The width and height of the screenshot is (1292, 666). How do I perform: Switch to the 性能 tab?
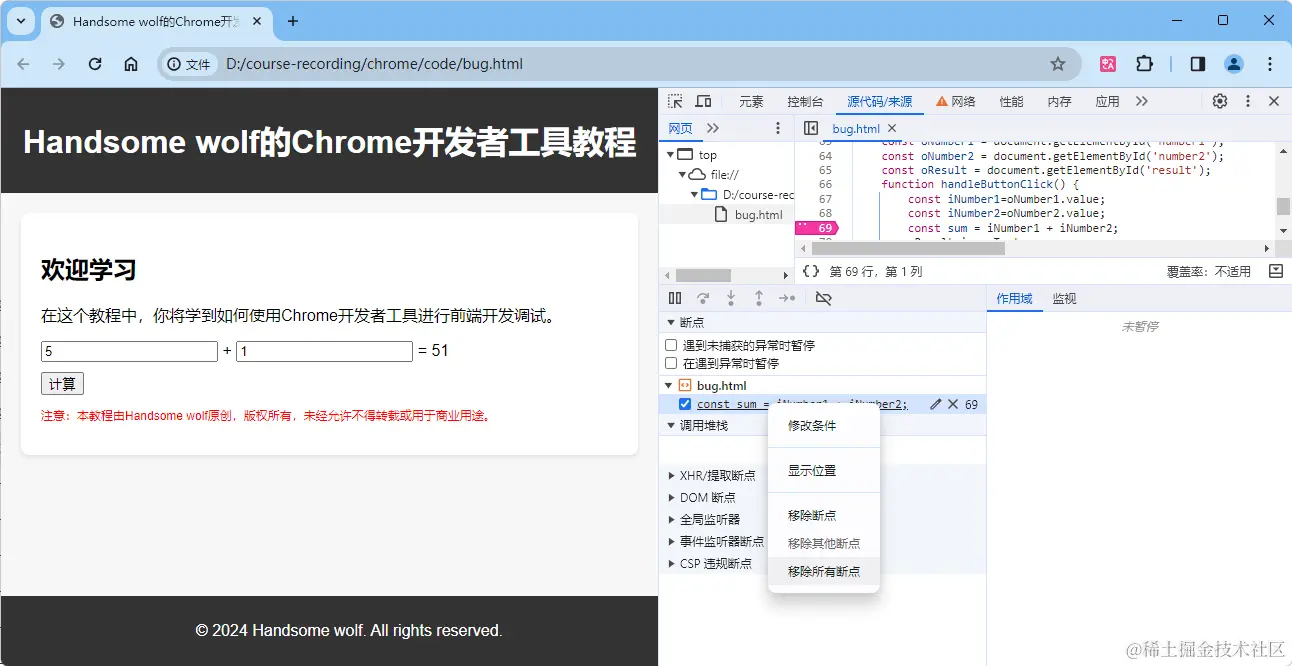[x=1011, y=101]
